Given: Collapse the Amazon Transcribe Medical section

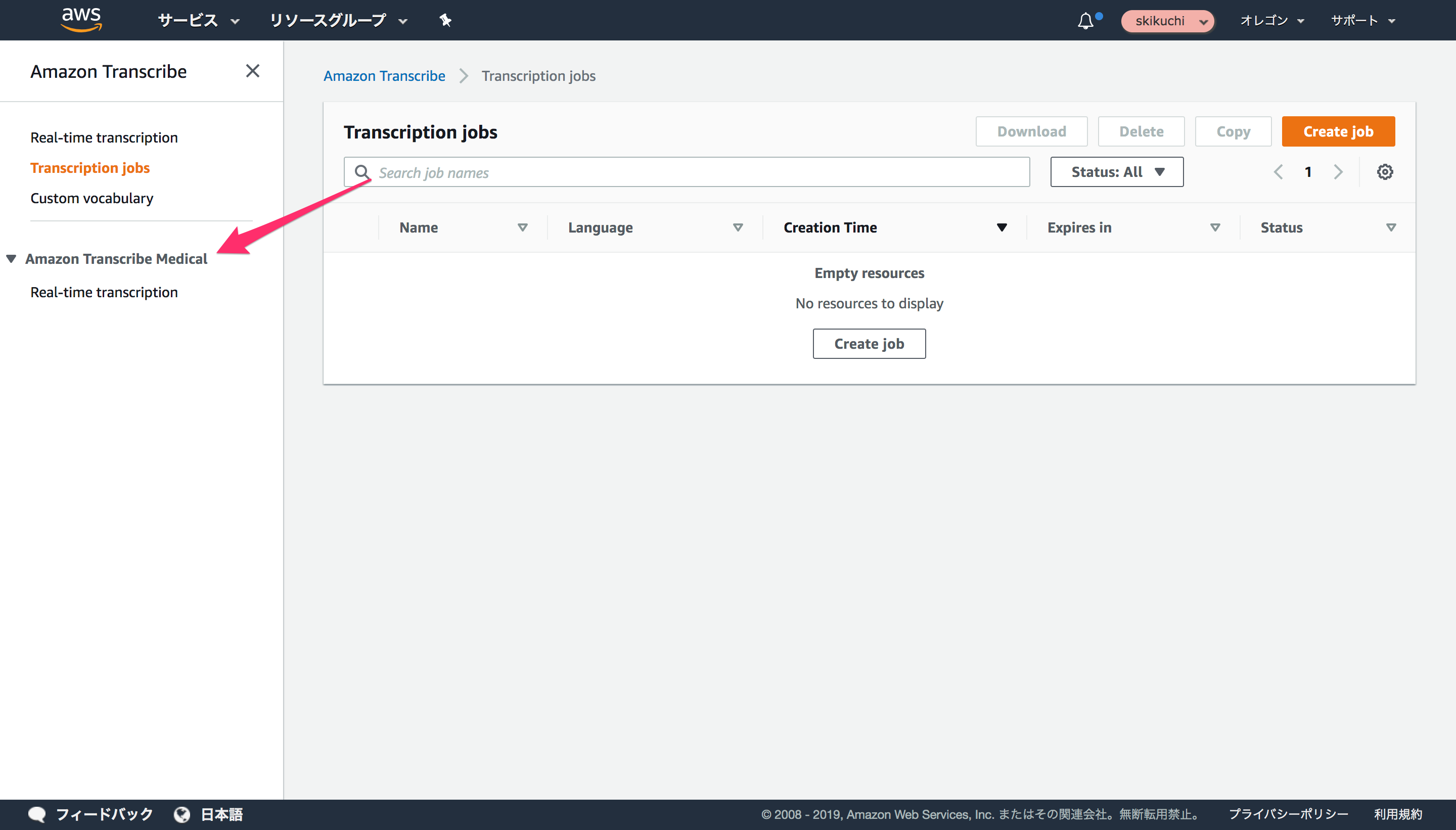Looking at the screenshot, I should pos(11,258).
